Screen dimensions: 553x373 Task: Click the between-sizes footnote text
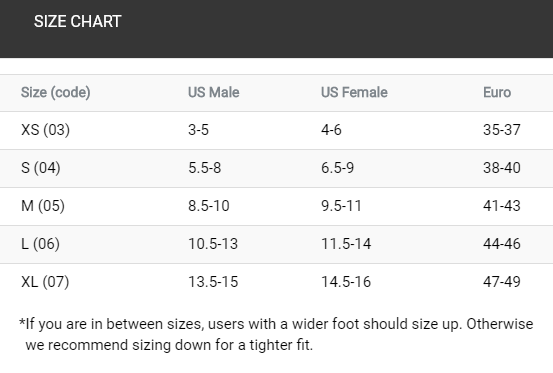point(276,335)
